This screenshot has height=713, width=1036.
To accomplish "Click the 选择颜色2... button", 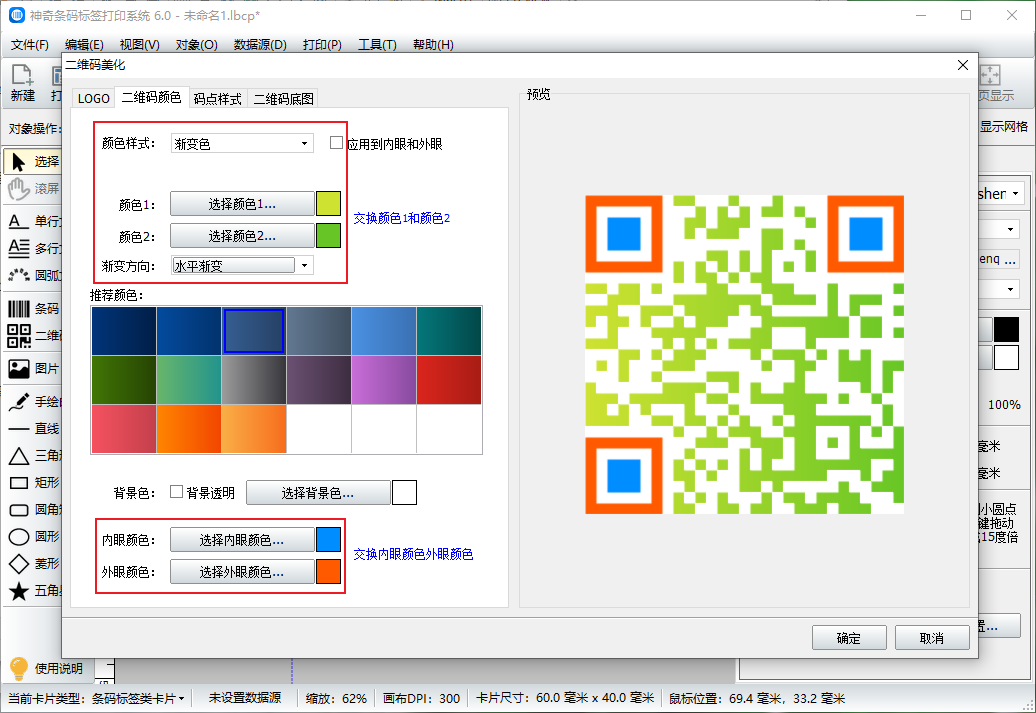I will pos(242,236).
